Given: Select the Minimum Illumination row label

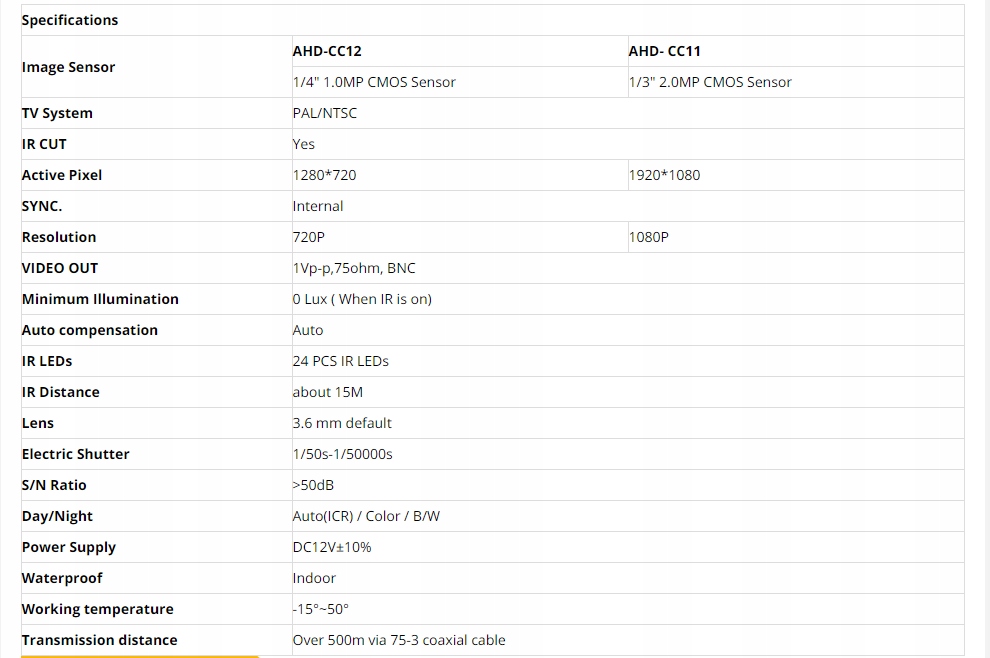Looking at the screenshot, I should click(x=100, y=299).
